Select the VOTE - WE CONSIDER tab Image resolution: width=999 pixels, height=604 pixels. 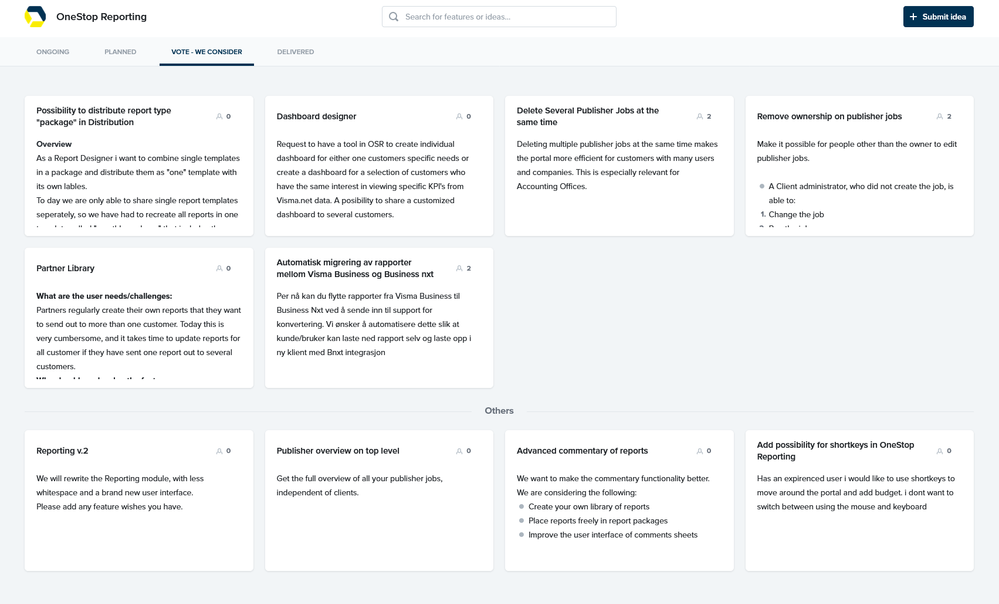click(x=206, y=51)
